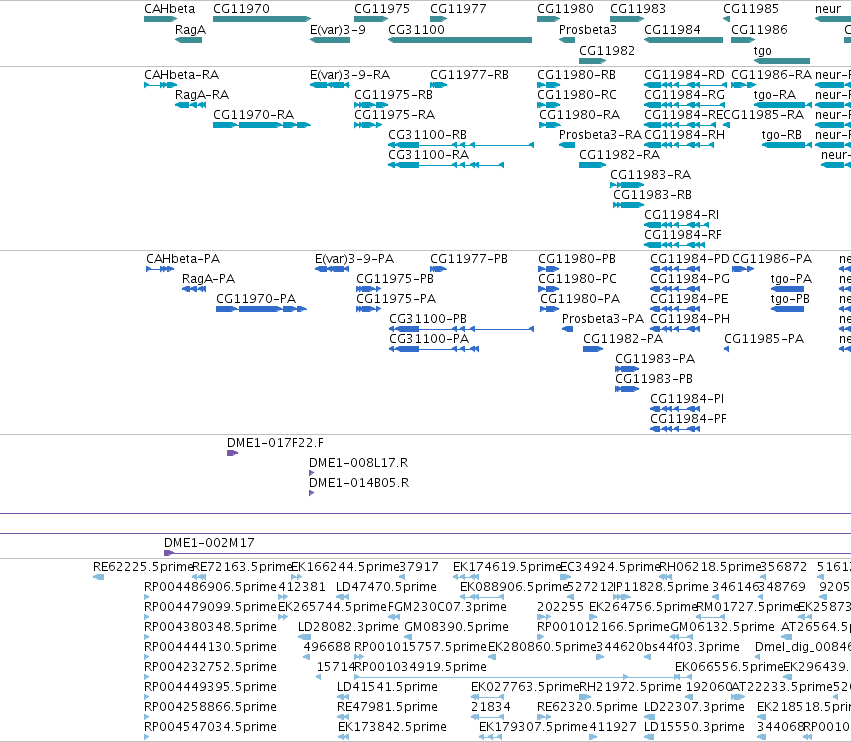Open the LD15550.3prime EST label

click(694, 726)
